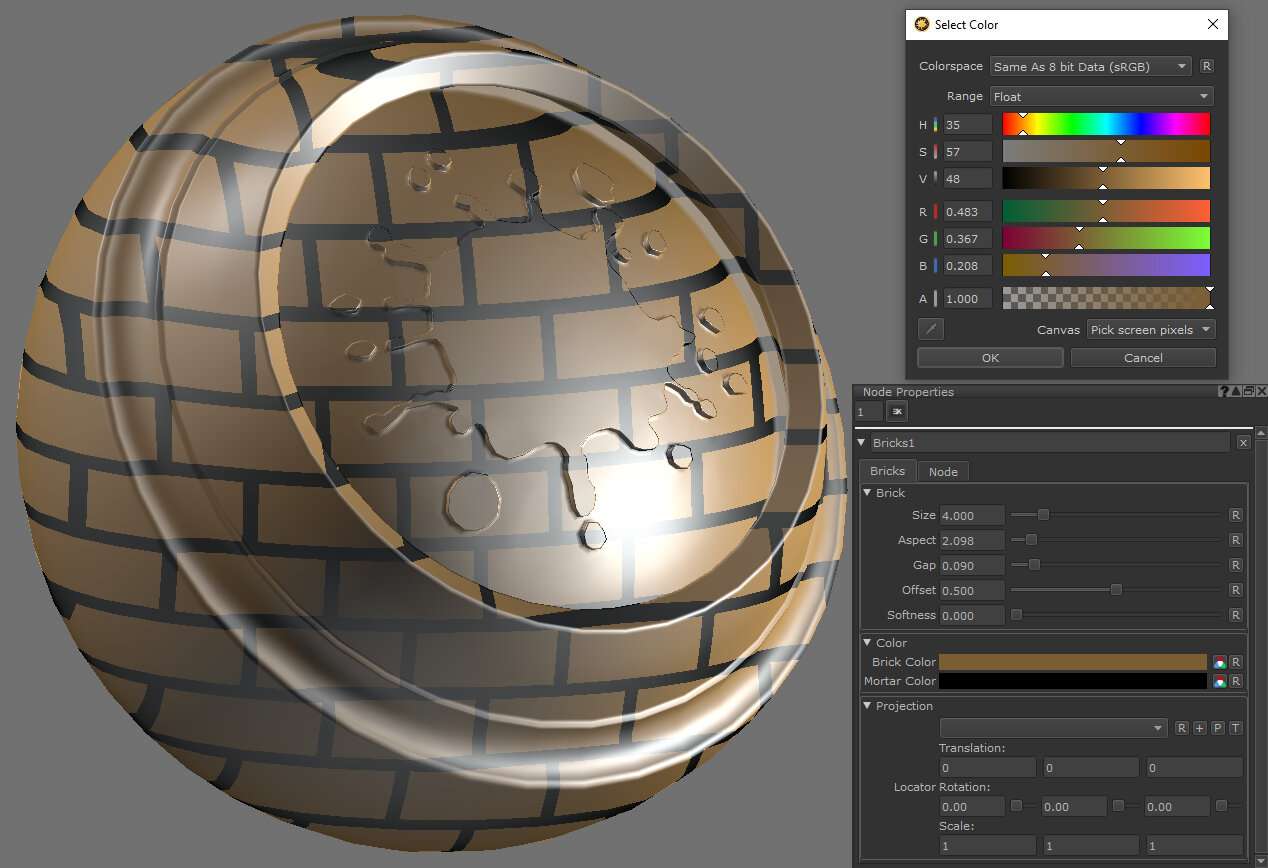Viewport: 1268px width, 868px height.
Task: Select the Bricks tab
Action: tap(887, 471)
